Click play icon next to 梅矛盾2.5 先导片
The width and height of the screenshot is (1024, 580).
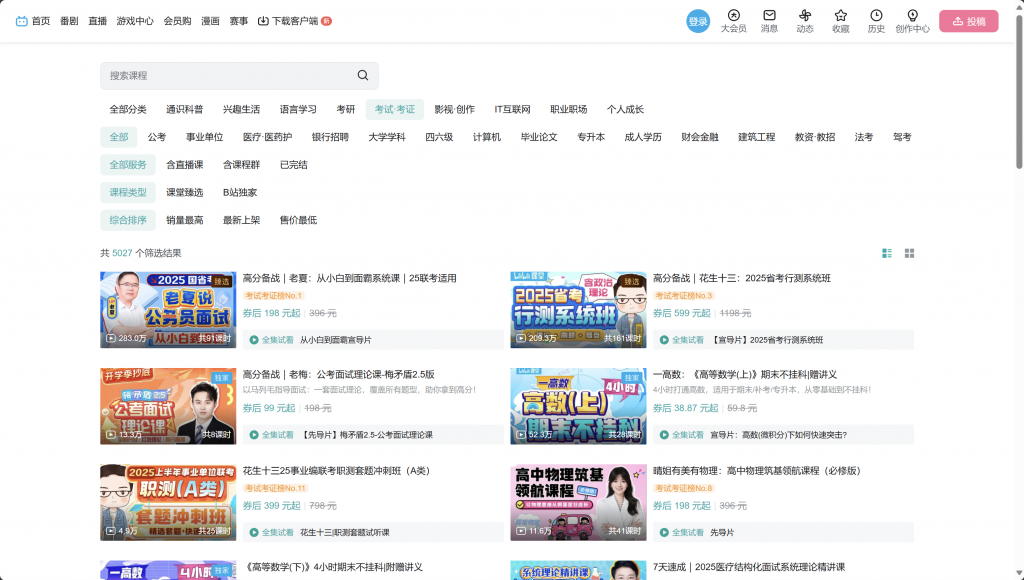pyautogui.click(x=254, y=434)
